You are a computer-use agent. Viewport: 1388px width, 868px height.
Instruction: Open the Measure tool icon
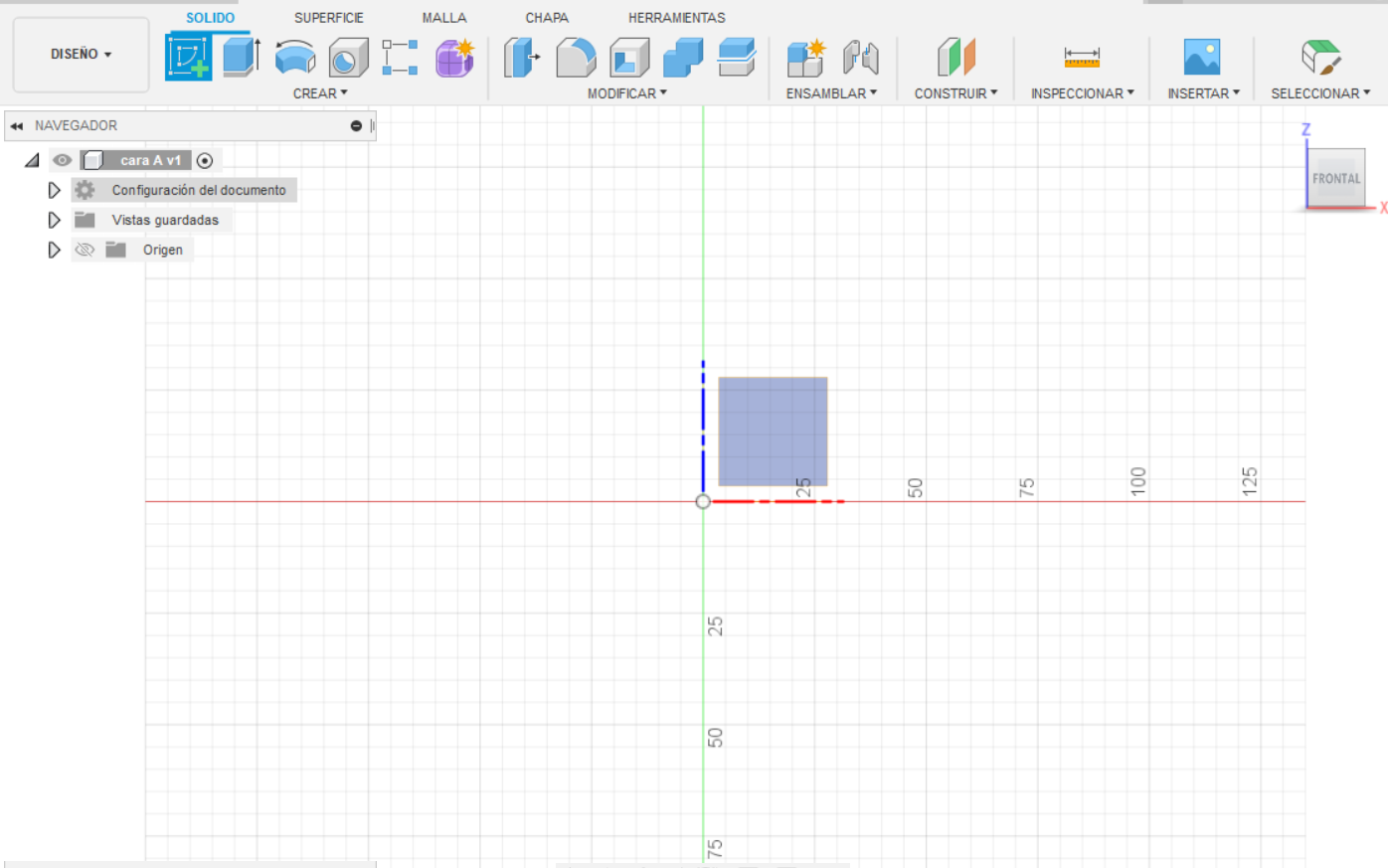click(x=1082, y=58)
